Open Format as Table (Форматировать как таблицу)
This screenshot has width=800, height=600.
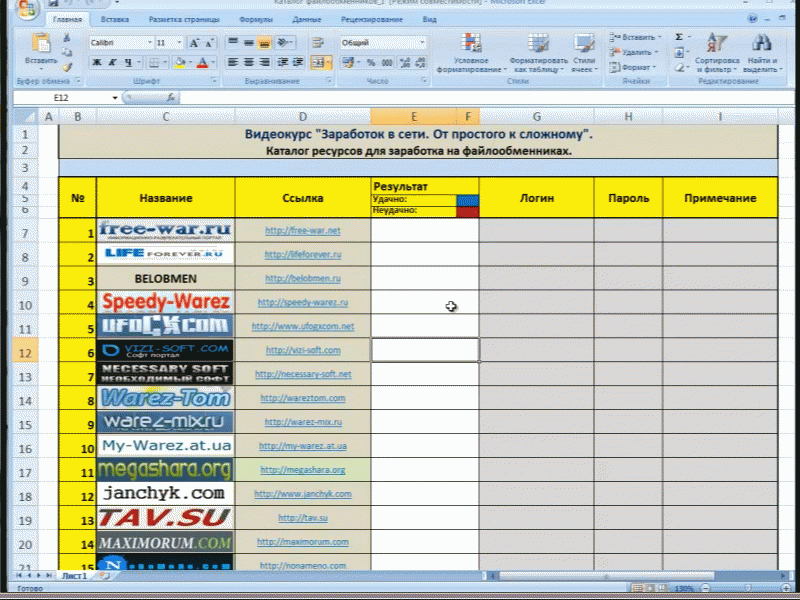tap(538, 54)
